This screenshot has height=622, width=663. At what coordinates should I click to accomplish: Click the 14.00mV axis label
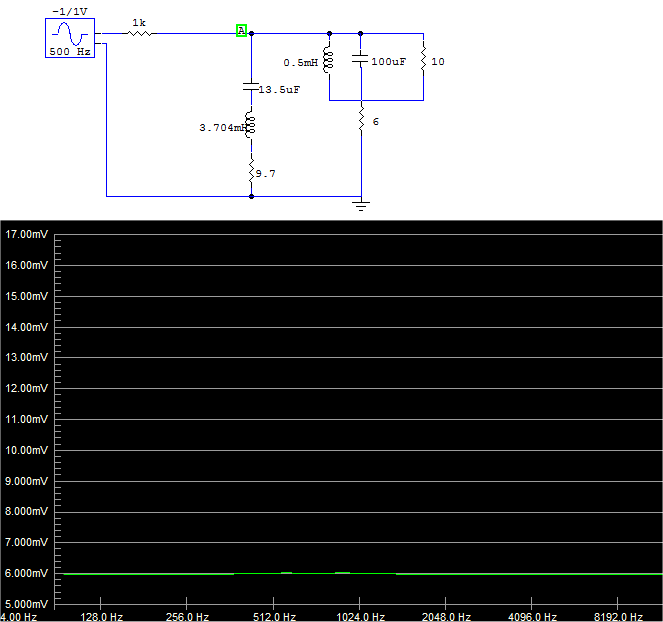pyautogui.click(x=27, y=327)
